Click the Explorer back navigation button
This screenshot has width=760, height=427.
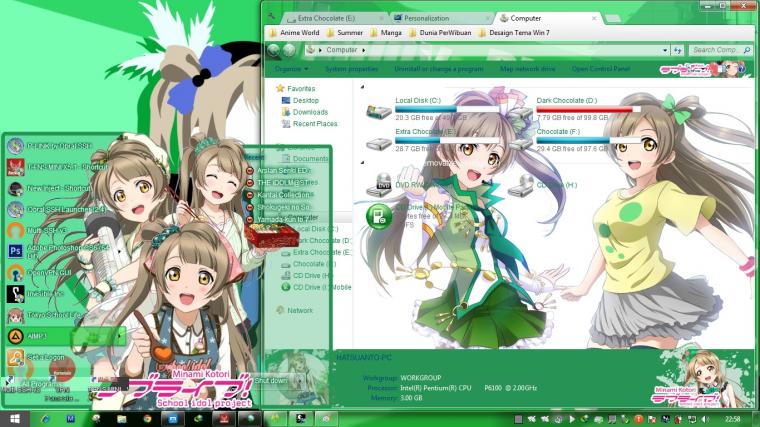tap(274, 50)
